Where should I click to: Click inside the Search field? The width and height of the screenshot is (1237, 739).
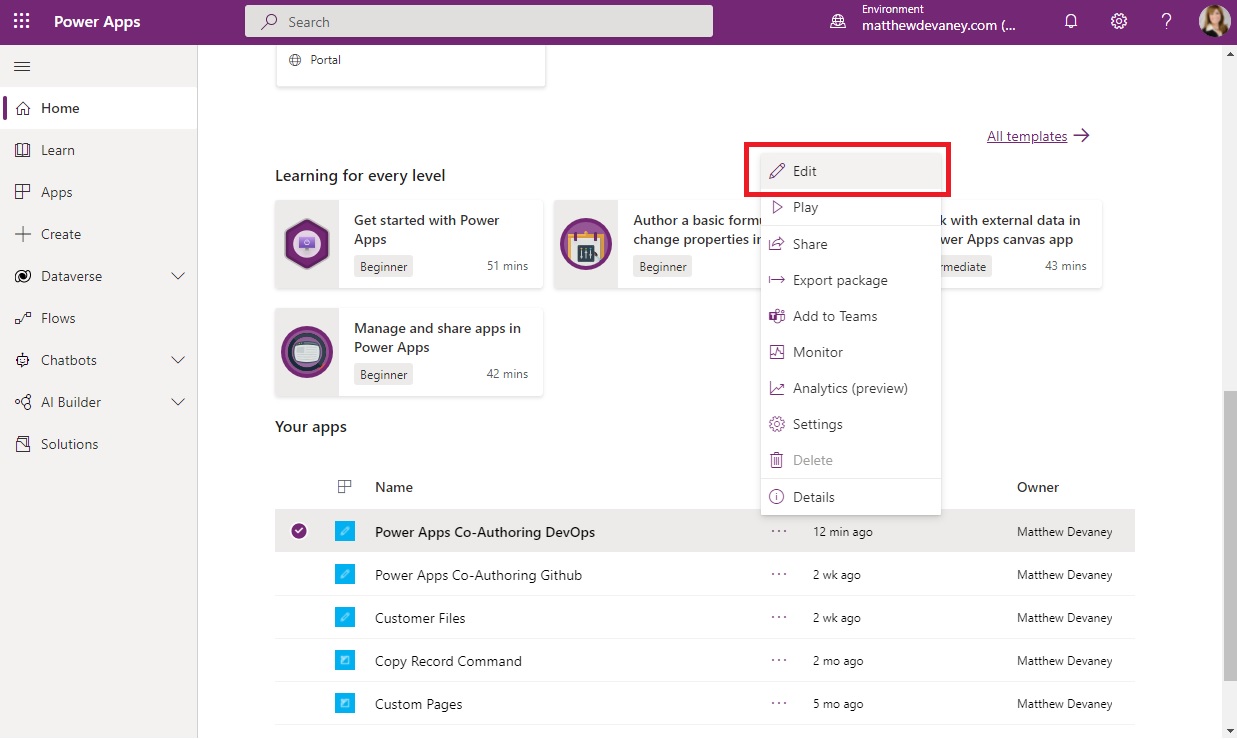pyautogui.click(x=478, y=21)
